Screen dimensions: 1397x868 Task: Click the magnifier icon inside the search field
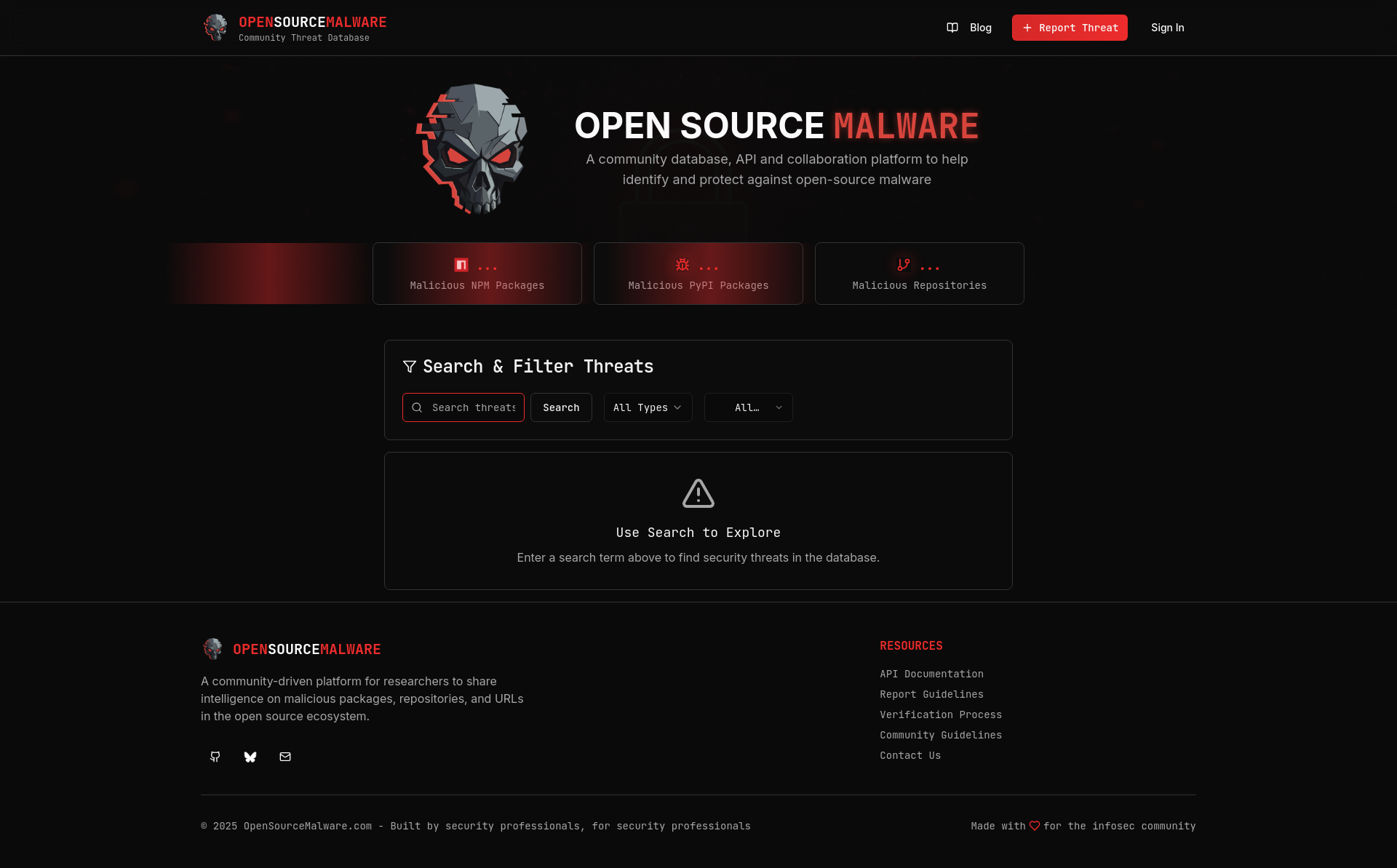[417, 407]
